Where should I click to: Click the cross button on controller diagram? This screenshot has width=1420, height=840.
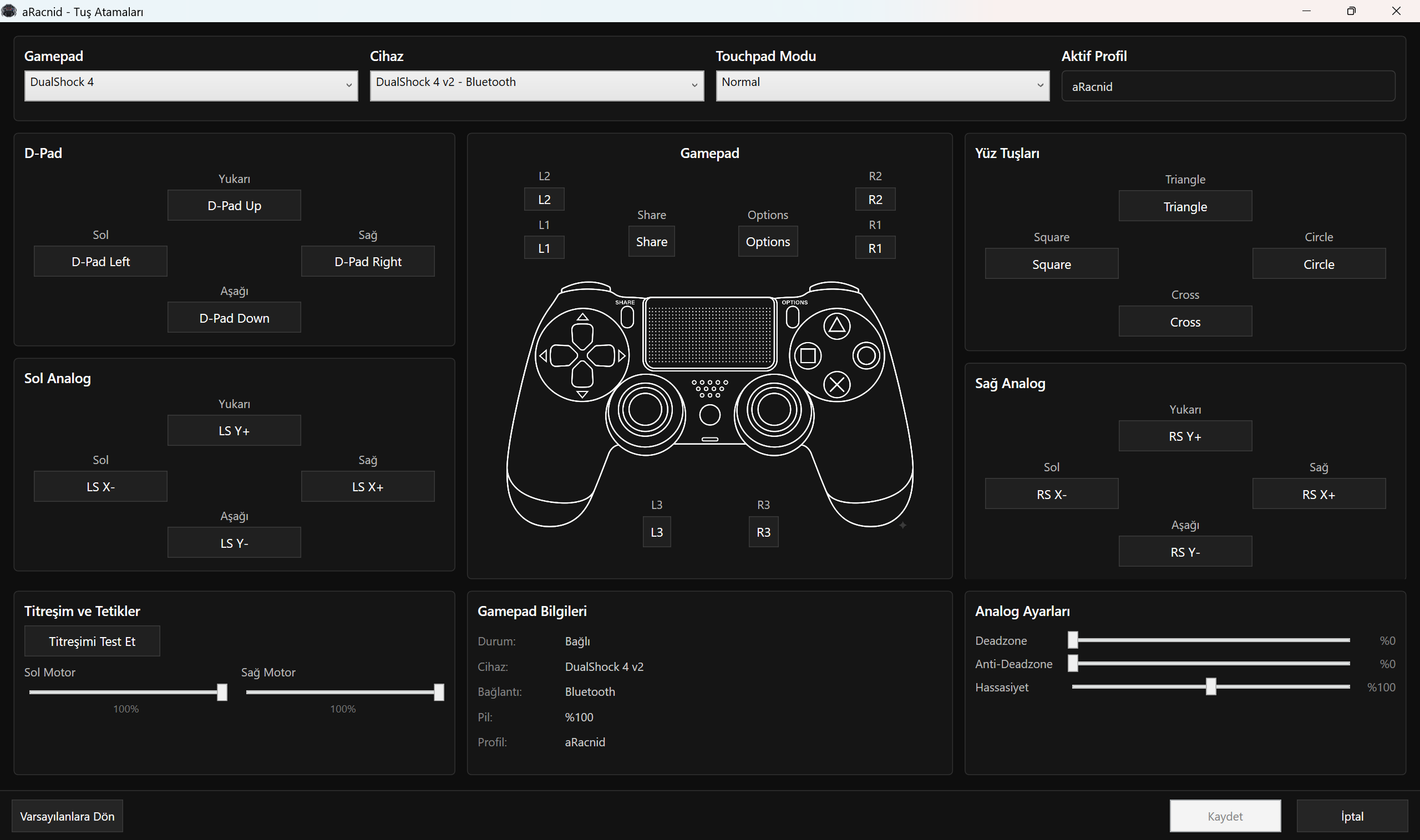[837, 385]
